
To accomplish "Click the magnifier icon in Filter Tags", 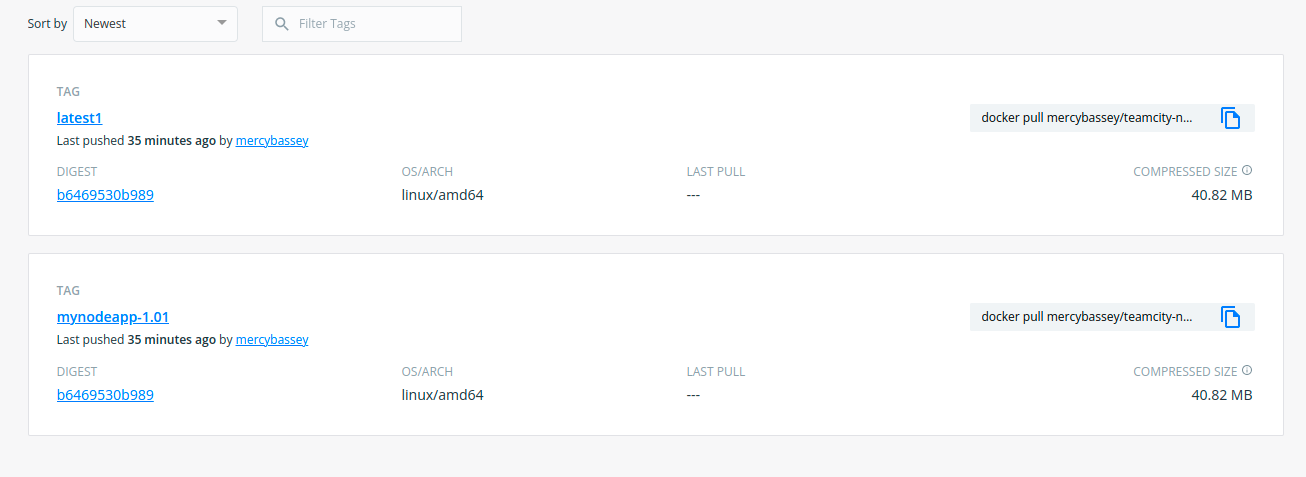I will tap(282, 23).
